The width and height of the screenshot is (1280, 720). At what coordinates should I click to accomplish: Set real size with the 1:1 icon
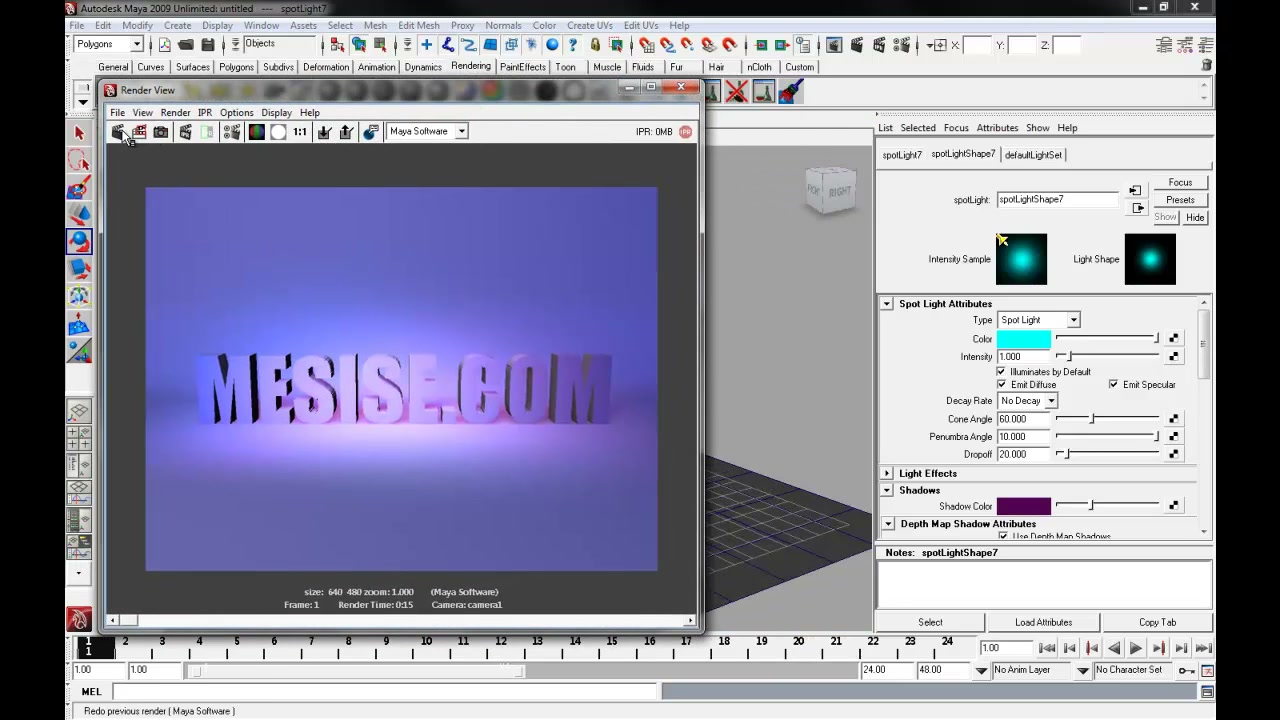[x=300, y=132]
